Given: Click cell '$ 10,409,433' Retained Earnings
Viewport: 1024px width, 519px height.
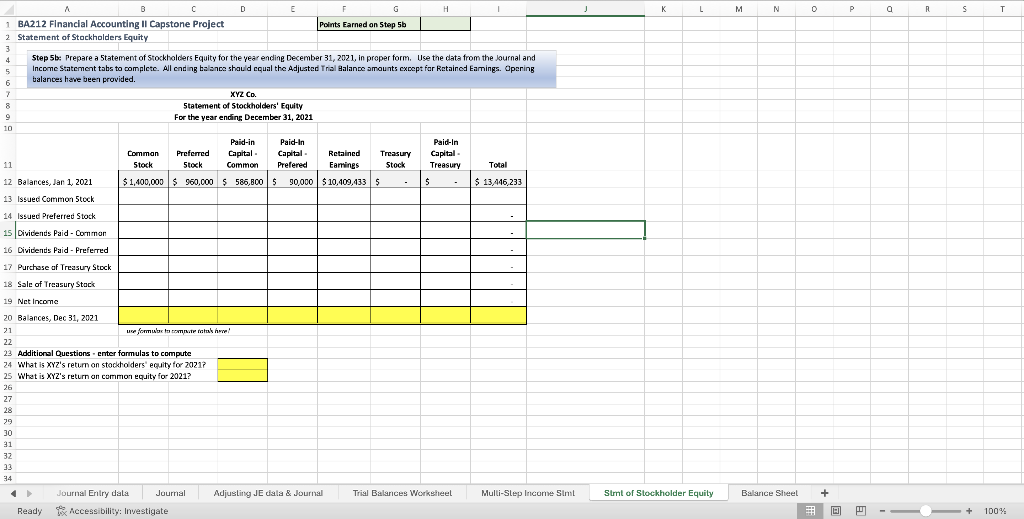Looking at the screenshot, I should [344, 181].
